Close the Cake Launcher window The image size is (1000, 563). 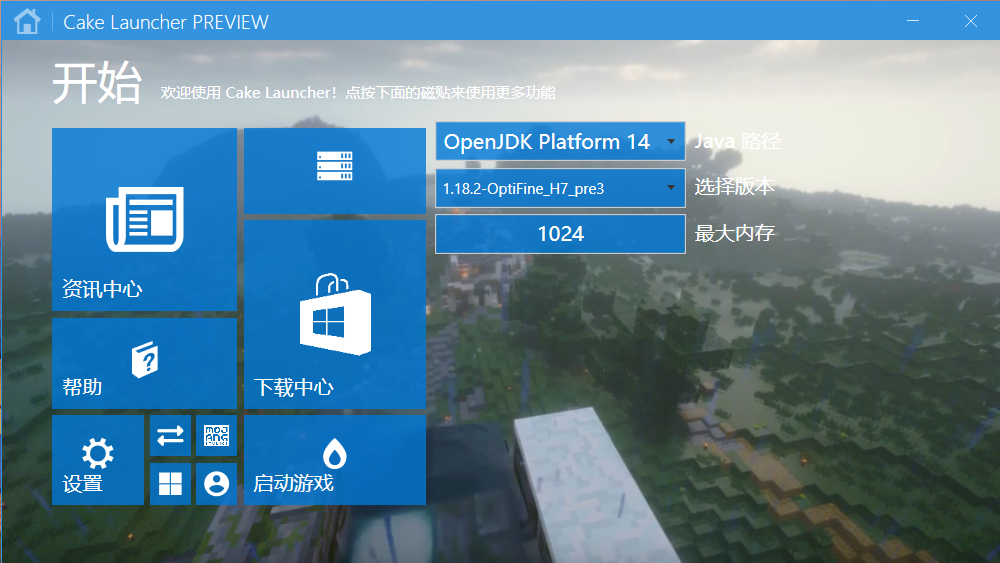971,21
